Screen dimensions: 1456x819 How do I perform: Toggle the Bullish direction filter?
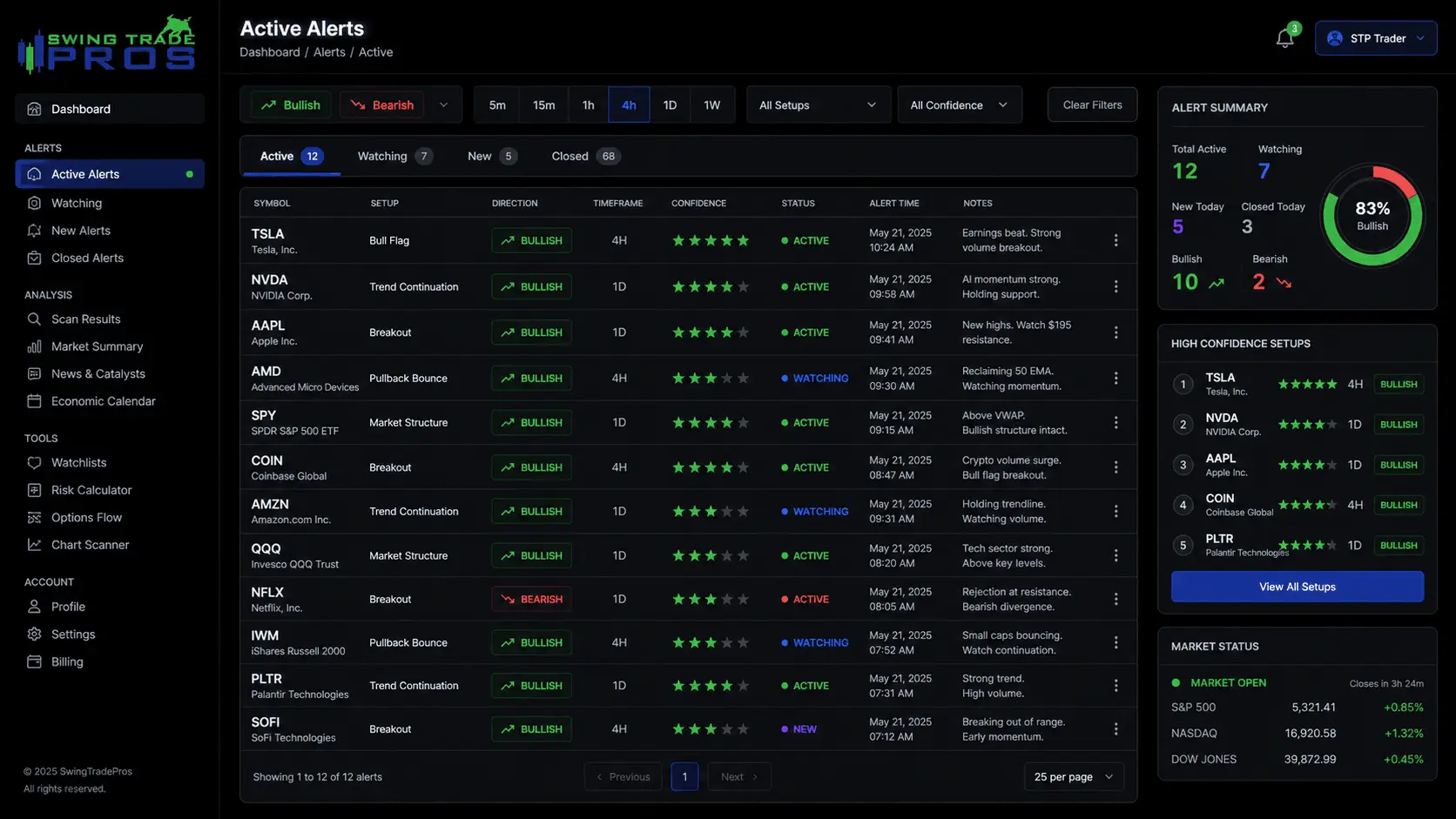click(x=291, y=105)
